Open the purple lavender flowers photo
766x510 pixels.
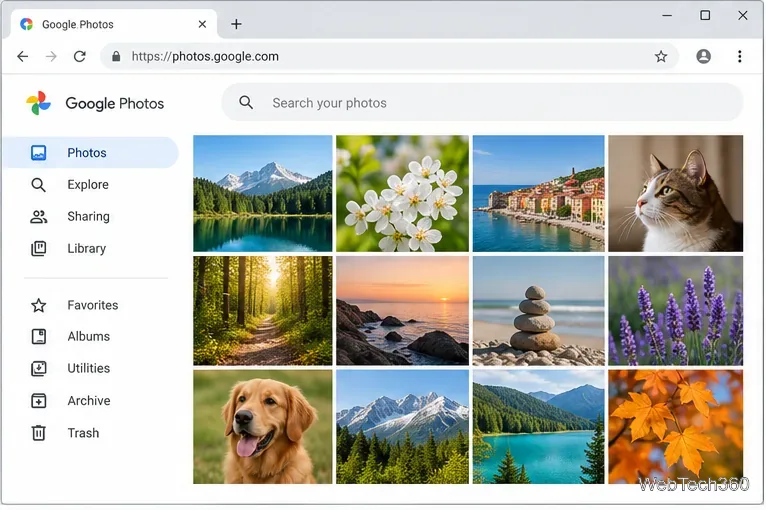(676, 311)
